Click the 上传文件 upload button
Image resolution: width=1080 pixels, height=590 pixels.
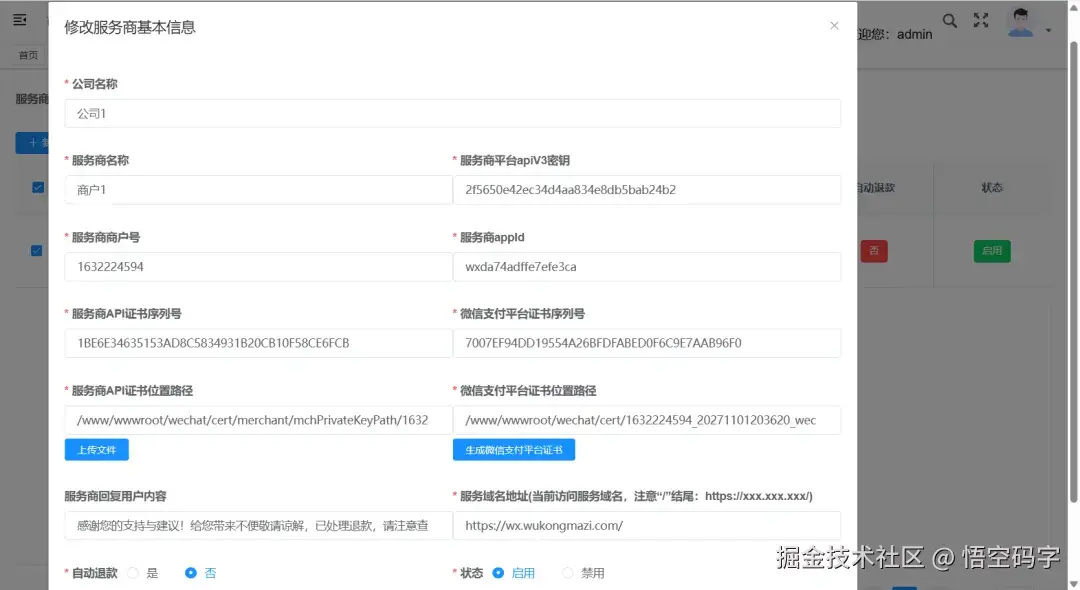tap(96, 449)
